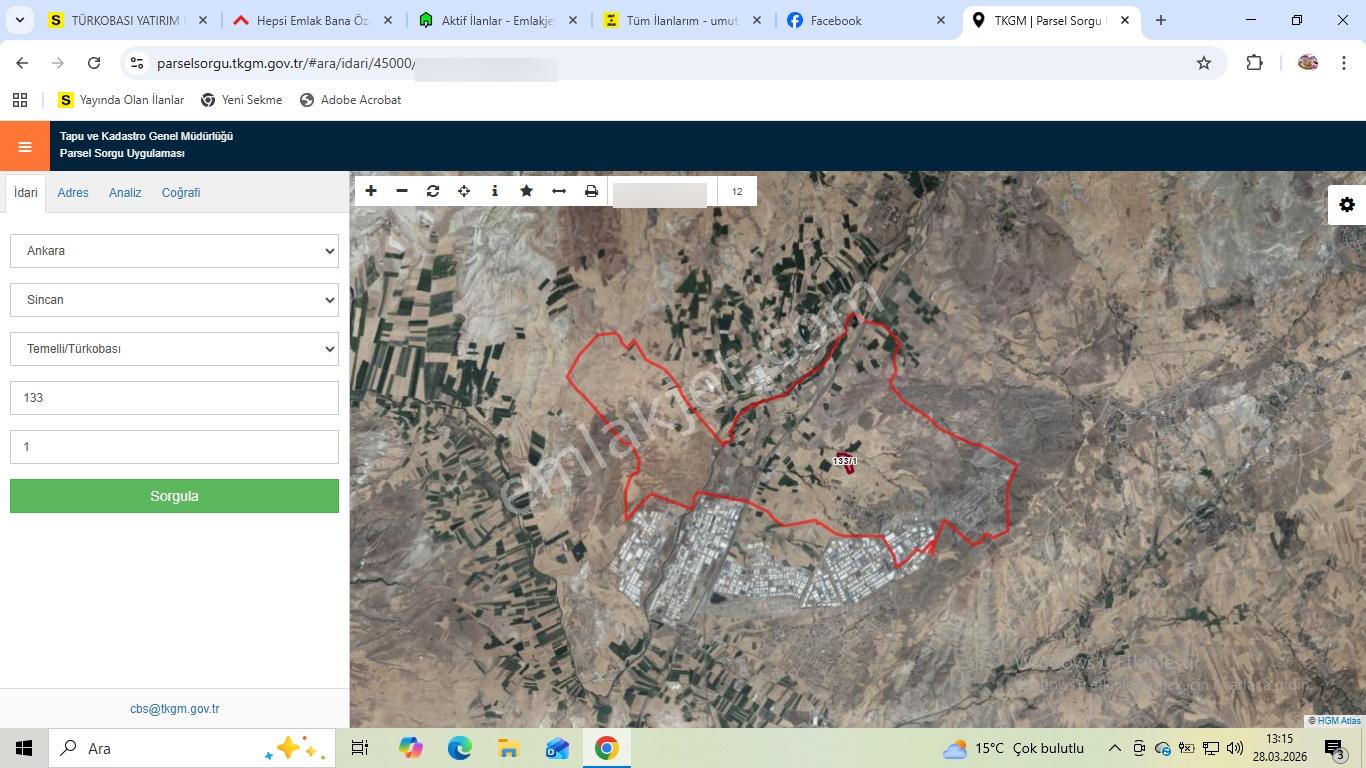Open the Chrome apps grid icon

pyautogui.click(x=20, y=100)
